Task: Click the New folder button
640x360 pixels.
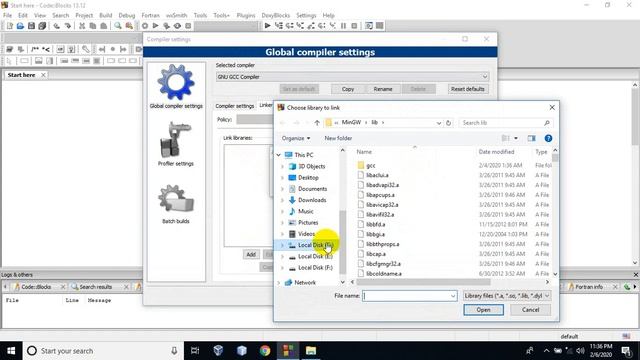Action: 338,138
